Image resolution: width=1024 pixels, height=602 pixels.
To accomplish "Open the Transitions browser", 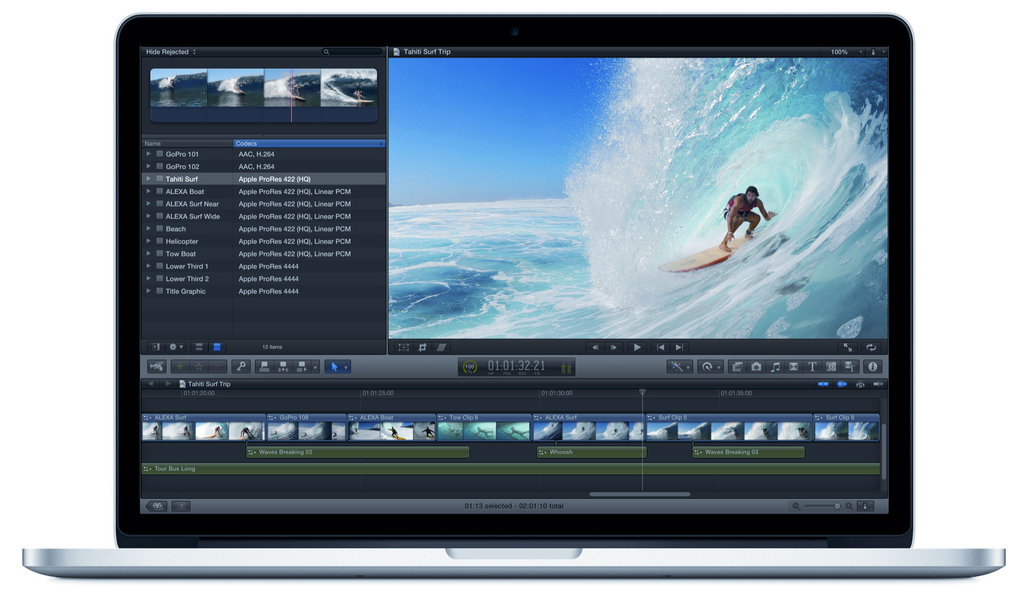I will tap(794, 366).
